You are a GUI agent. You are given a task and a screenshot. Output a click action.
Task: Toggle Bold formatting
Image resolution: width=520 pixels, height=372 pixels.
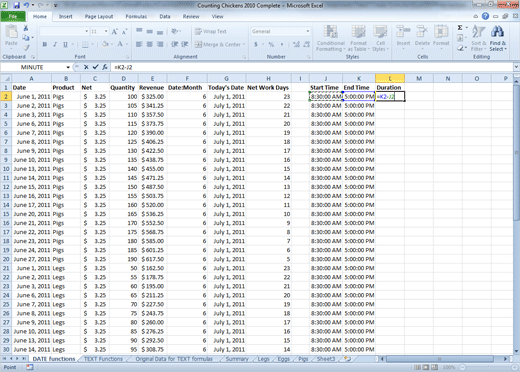(45, 44)
